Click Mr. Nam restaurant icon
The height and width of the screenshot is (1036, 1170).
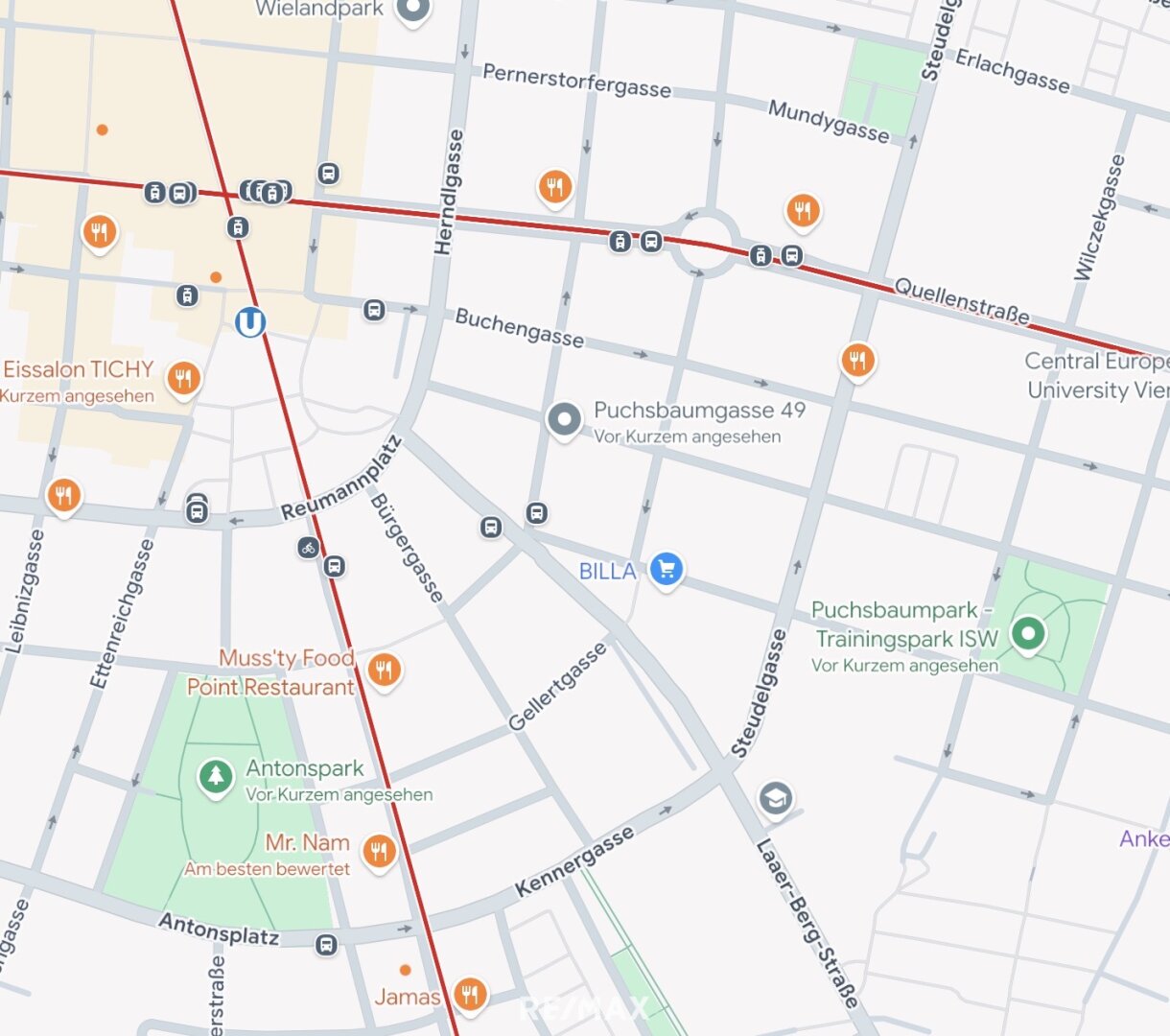point(380,851)
